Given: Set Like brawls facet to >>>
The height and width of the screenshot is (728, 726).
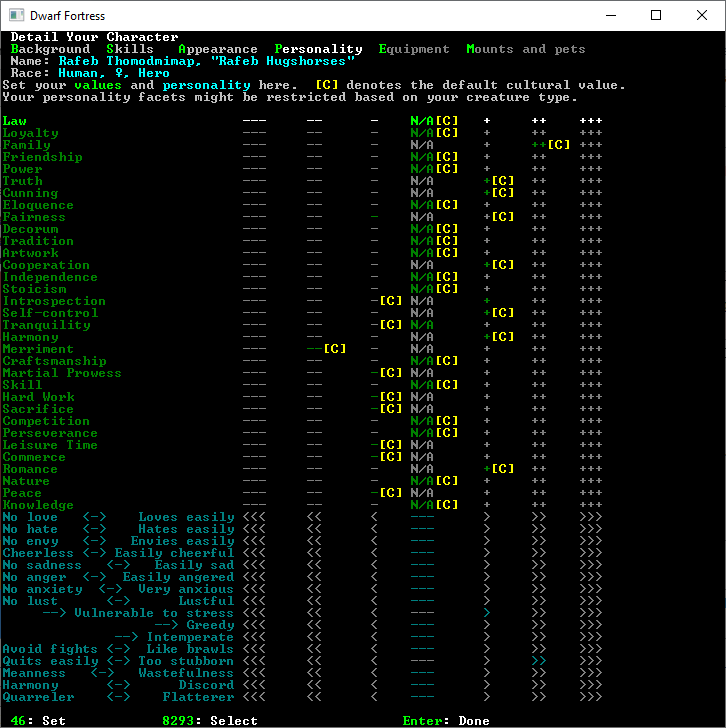Looking at the screenshot, I should (591, 649).
